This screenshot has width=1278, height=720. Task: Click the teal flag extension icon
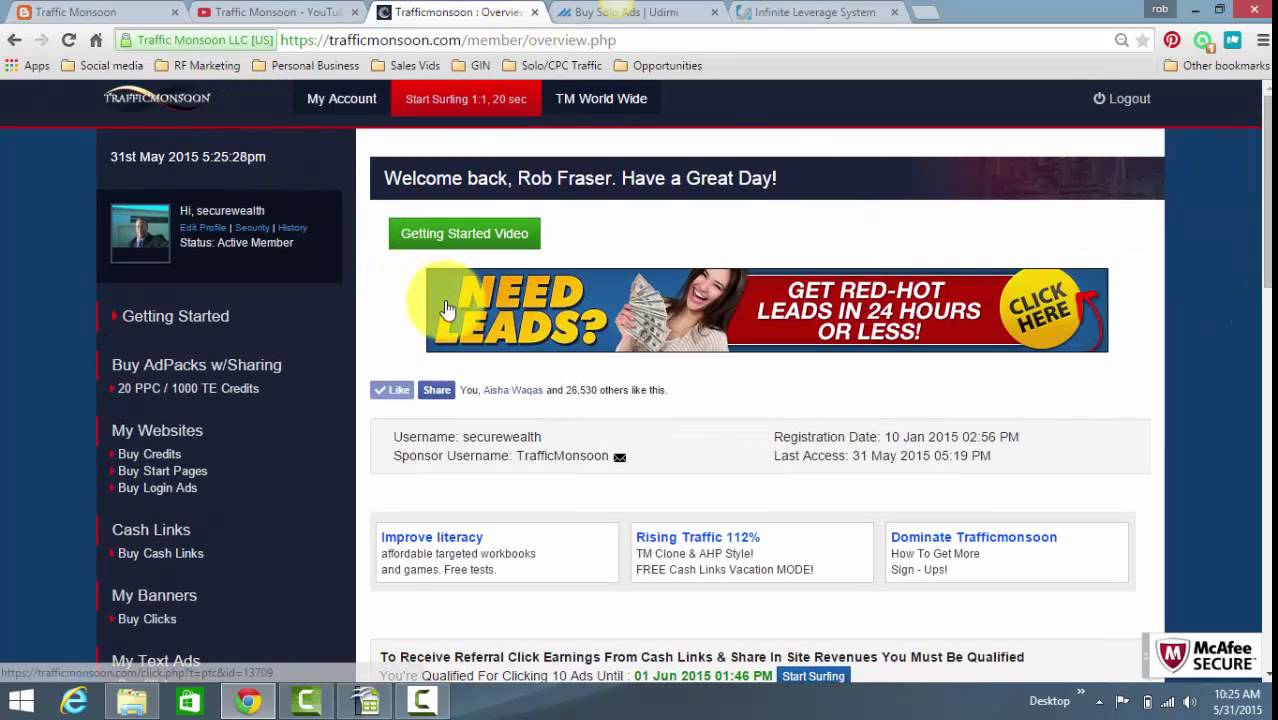pos(1232,40)
